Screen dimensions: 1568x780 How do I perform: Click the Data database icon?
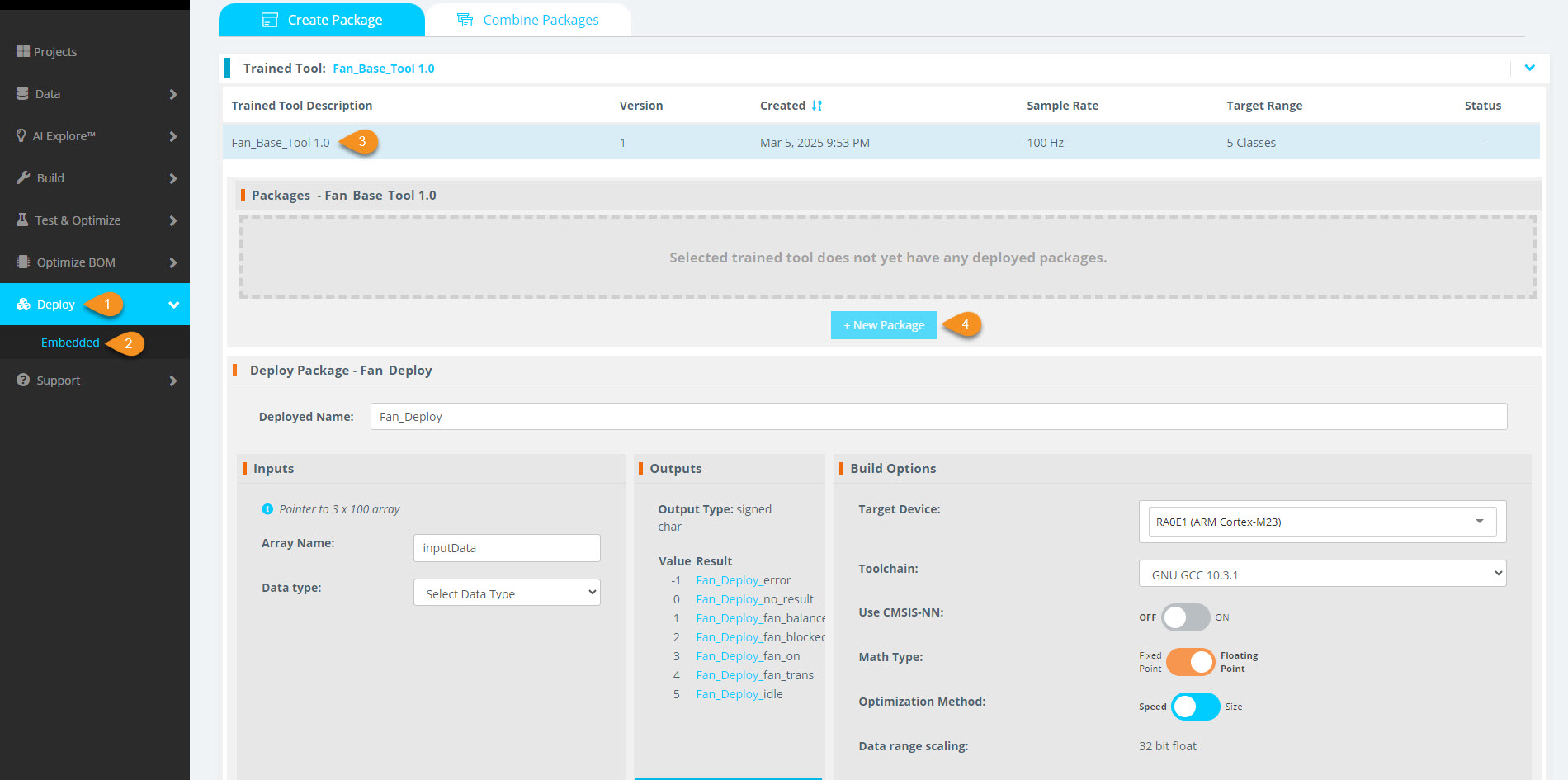(23, 93)
